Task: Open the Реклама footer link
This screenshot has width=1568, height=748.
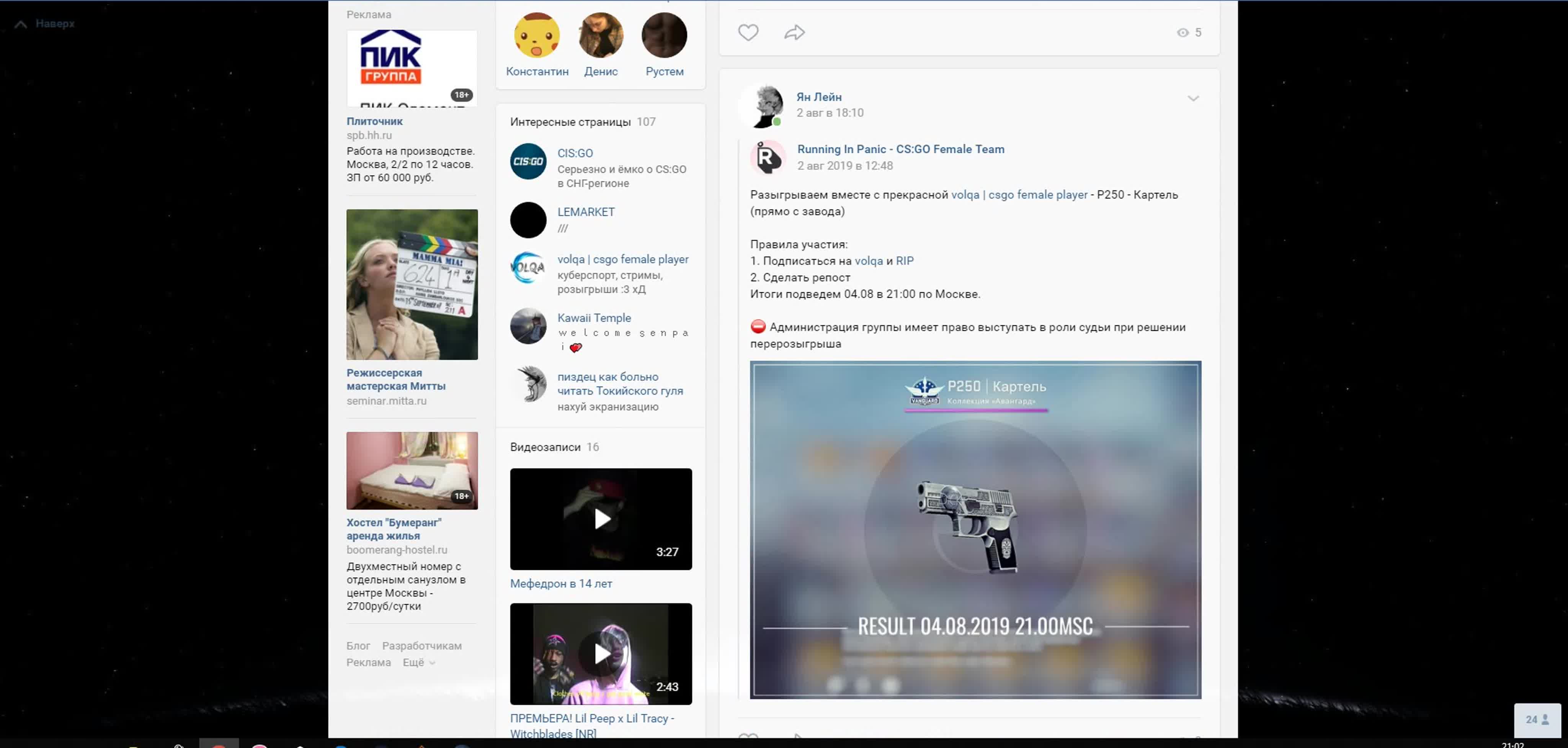Action: 368,663
